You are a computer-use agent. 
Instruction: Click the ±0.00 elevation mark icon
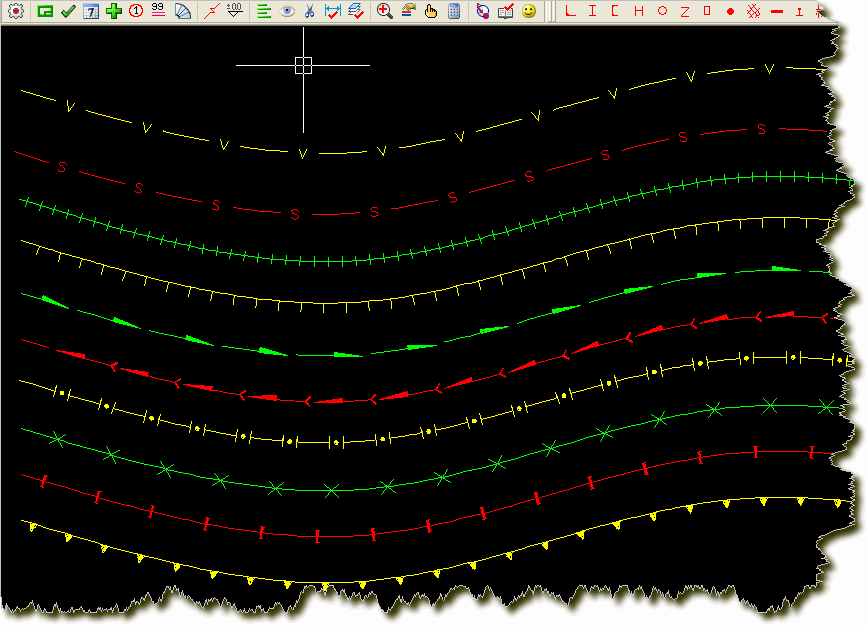pyautogui.click(x=234, y=11)
